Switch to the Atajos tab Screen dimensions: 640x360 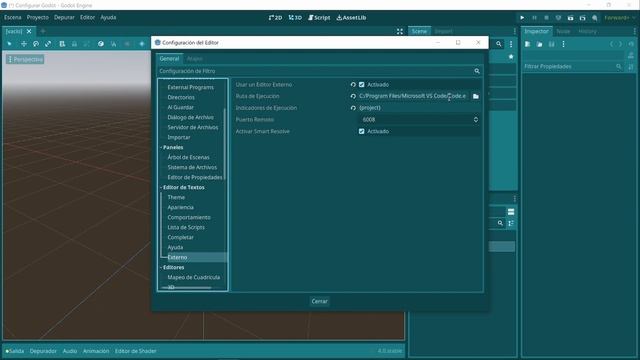tap(195, 59)
